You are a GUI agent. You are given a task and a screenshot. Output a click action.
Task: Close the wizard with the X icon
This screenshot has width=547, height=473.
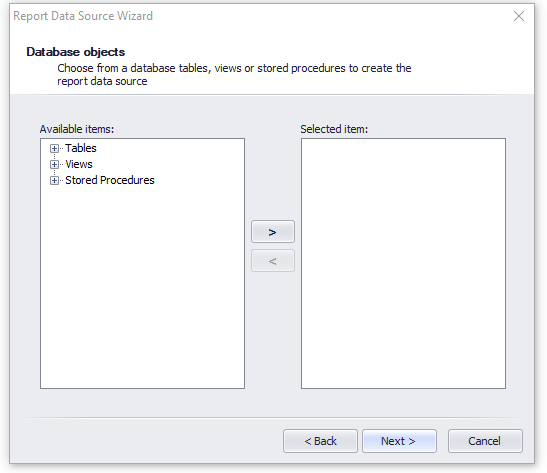point(519,16)
